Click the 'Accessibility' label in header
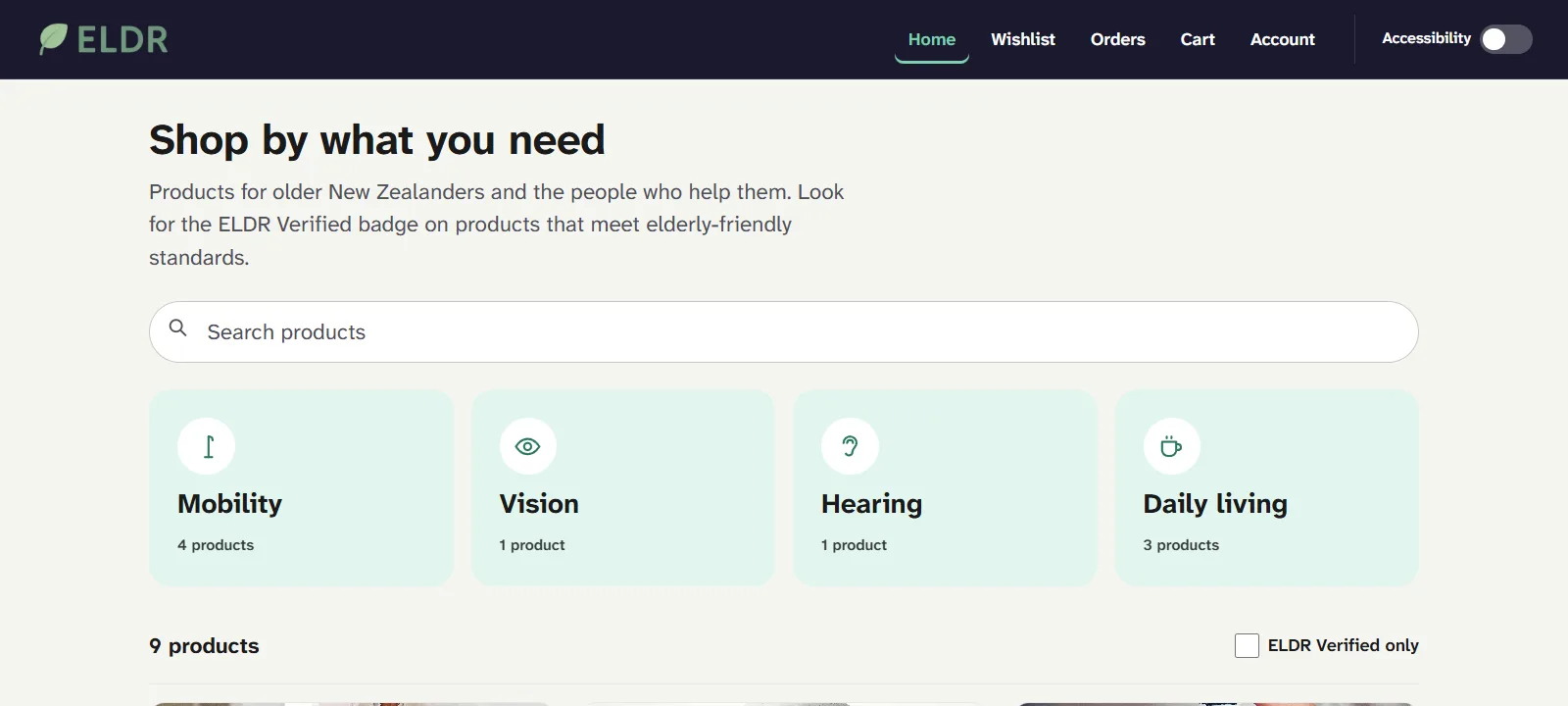 tap(1426, 38)
